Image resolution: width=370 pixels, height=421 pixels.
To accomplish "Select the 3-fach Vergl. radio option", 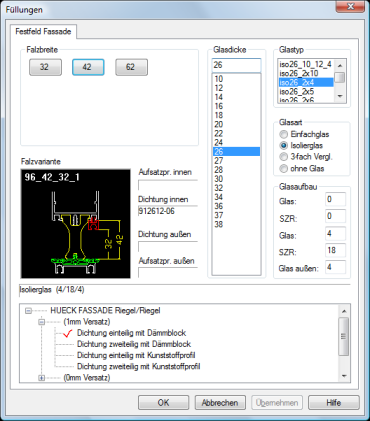I will [283, 157].
